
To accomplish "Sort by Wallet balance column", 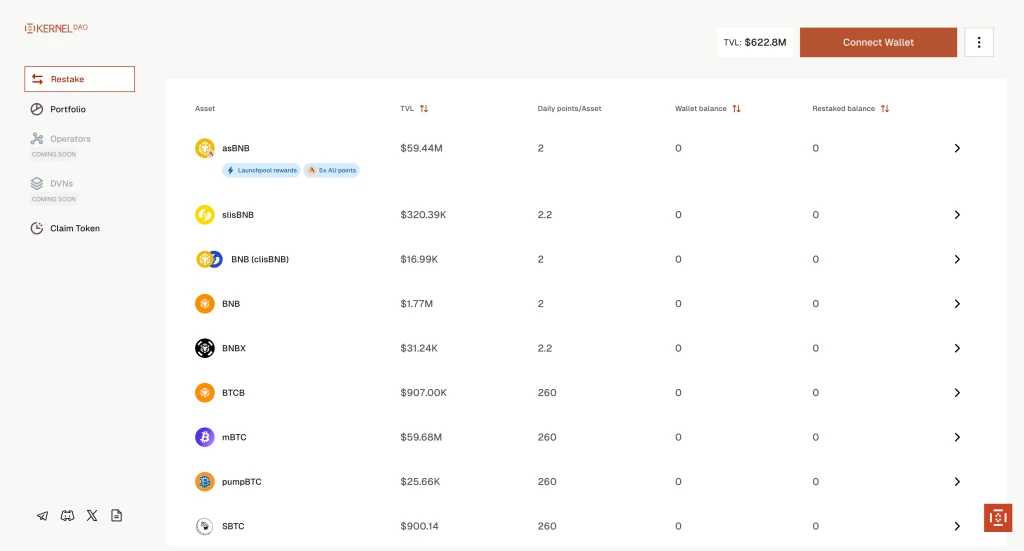I will pos(737,108).
